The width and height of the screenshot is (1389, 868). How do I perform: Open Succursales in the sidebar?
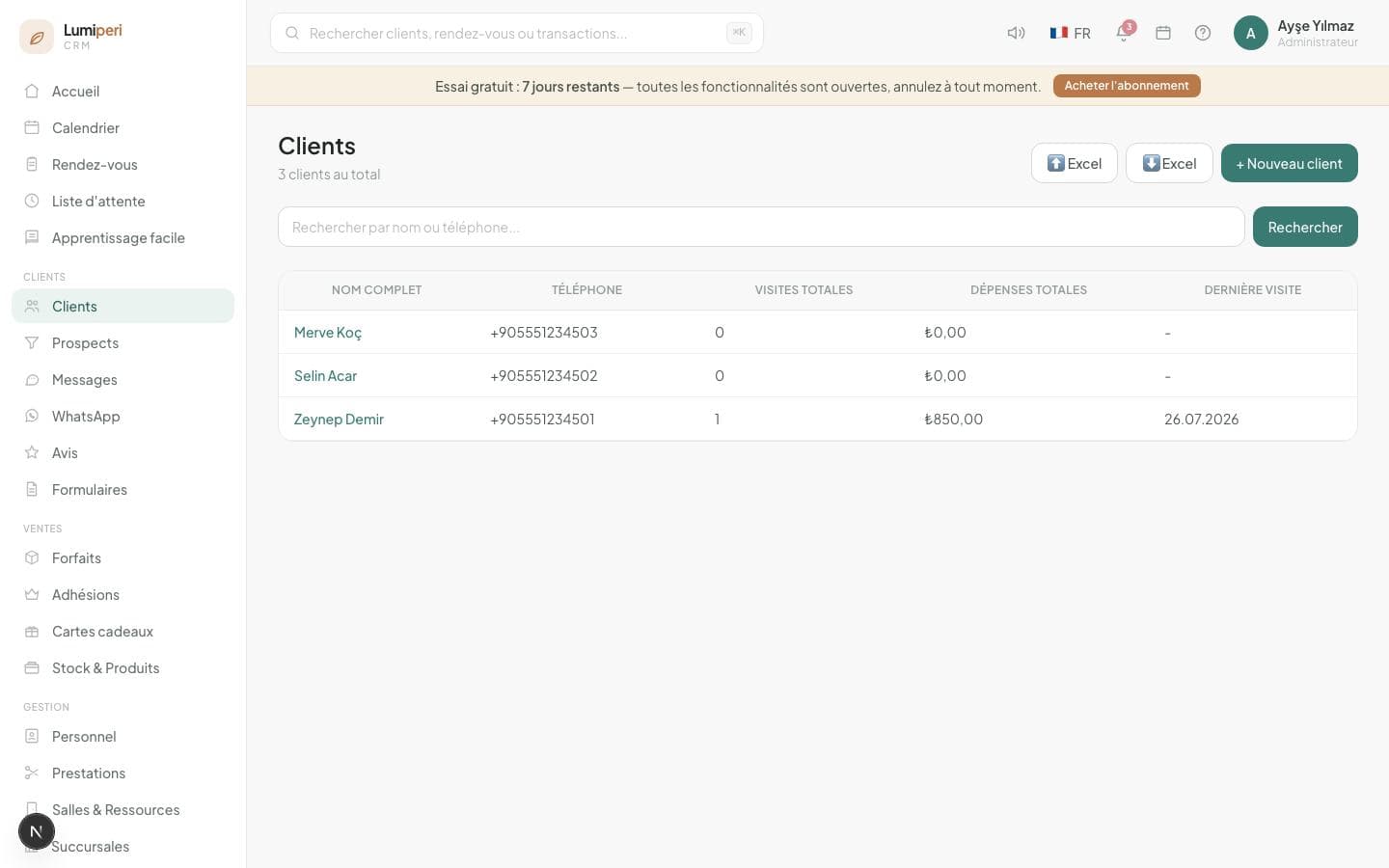(x=123, y=846)
